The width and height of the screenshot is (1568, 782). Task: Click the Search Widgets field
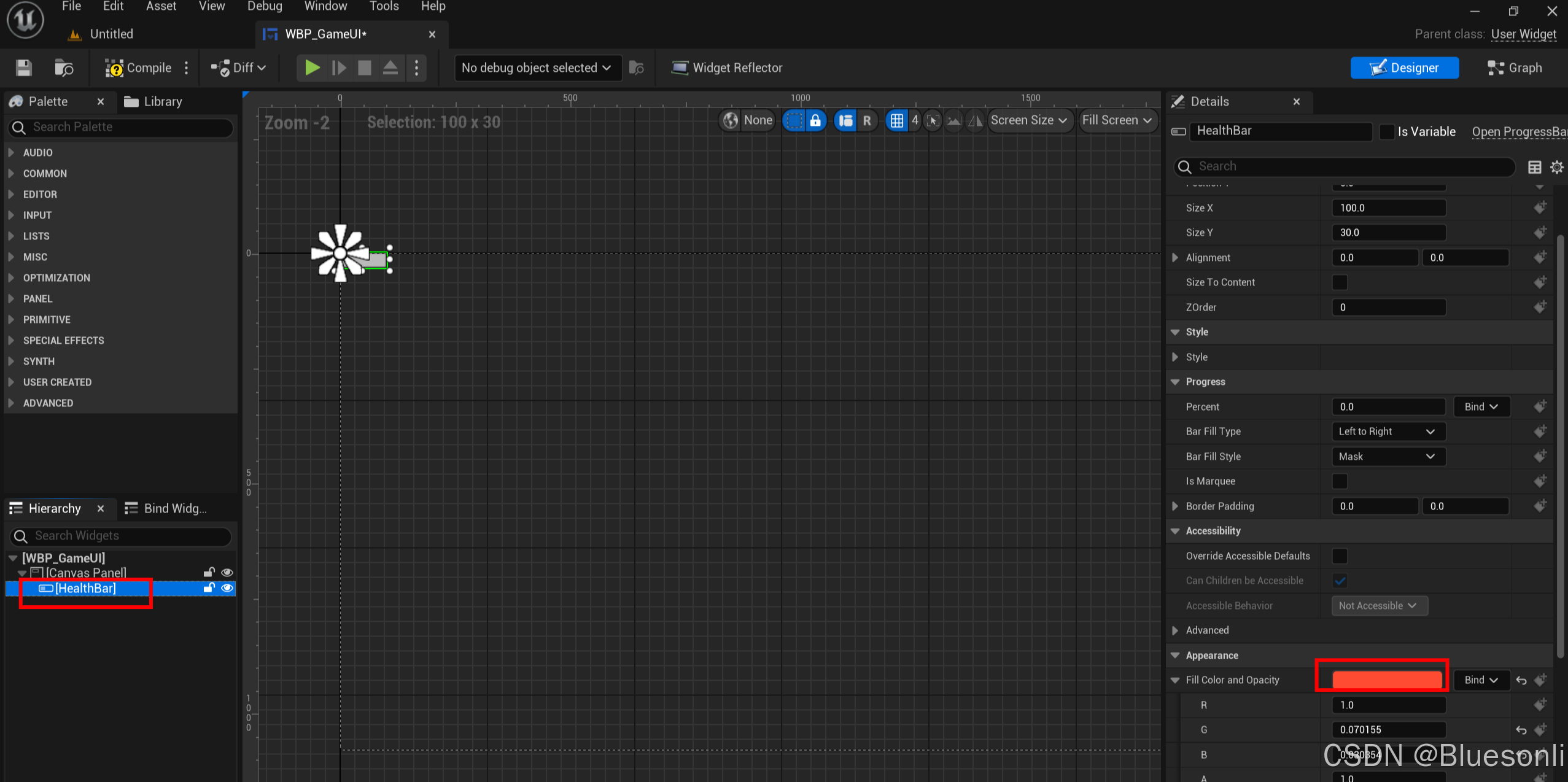tap(122, 536)
